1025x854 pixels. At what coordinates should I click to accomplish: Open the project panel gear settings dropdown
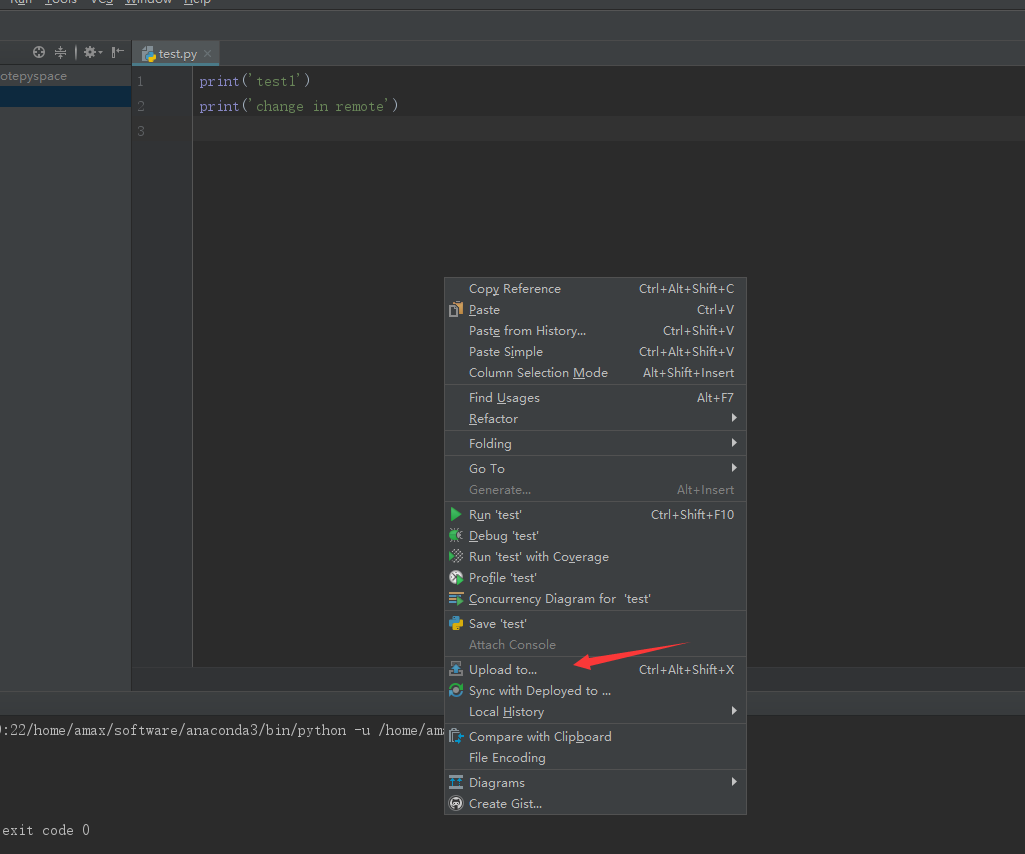coord(92,52)
